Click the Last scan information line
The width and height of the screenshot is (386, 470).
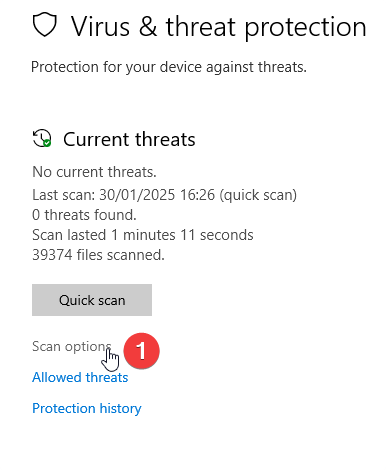pyautogui.click(x=164, y=195)
